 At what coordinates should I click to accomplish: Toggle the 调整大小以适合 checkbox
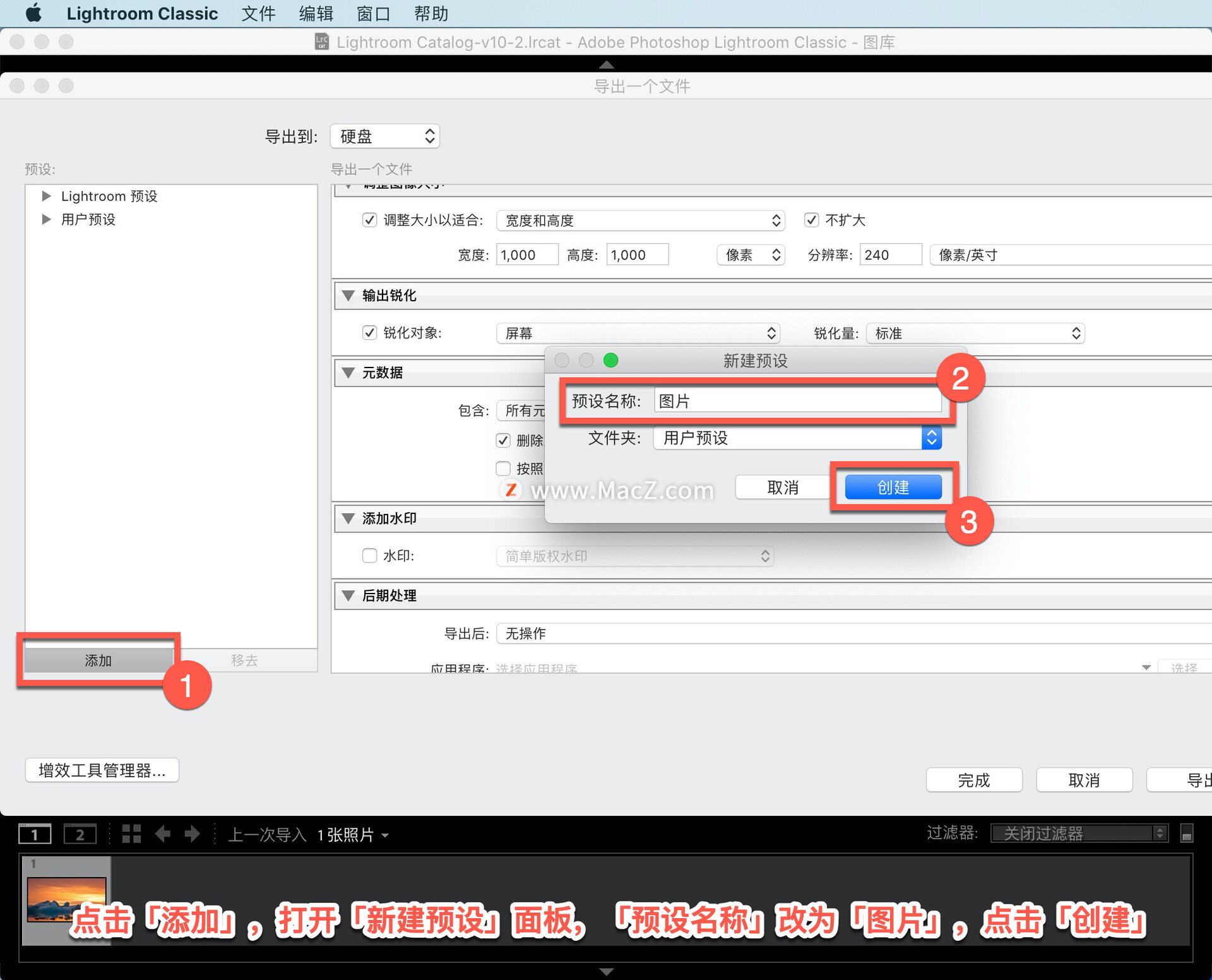370,220
